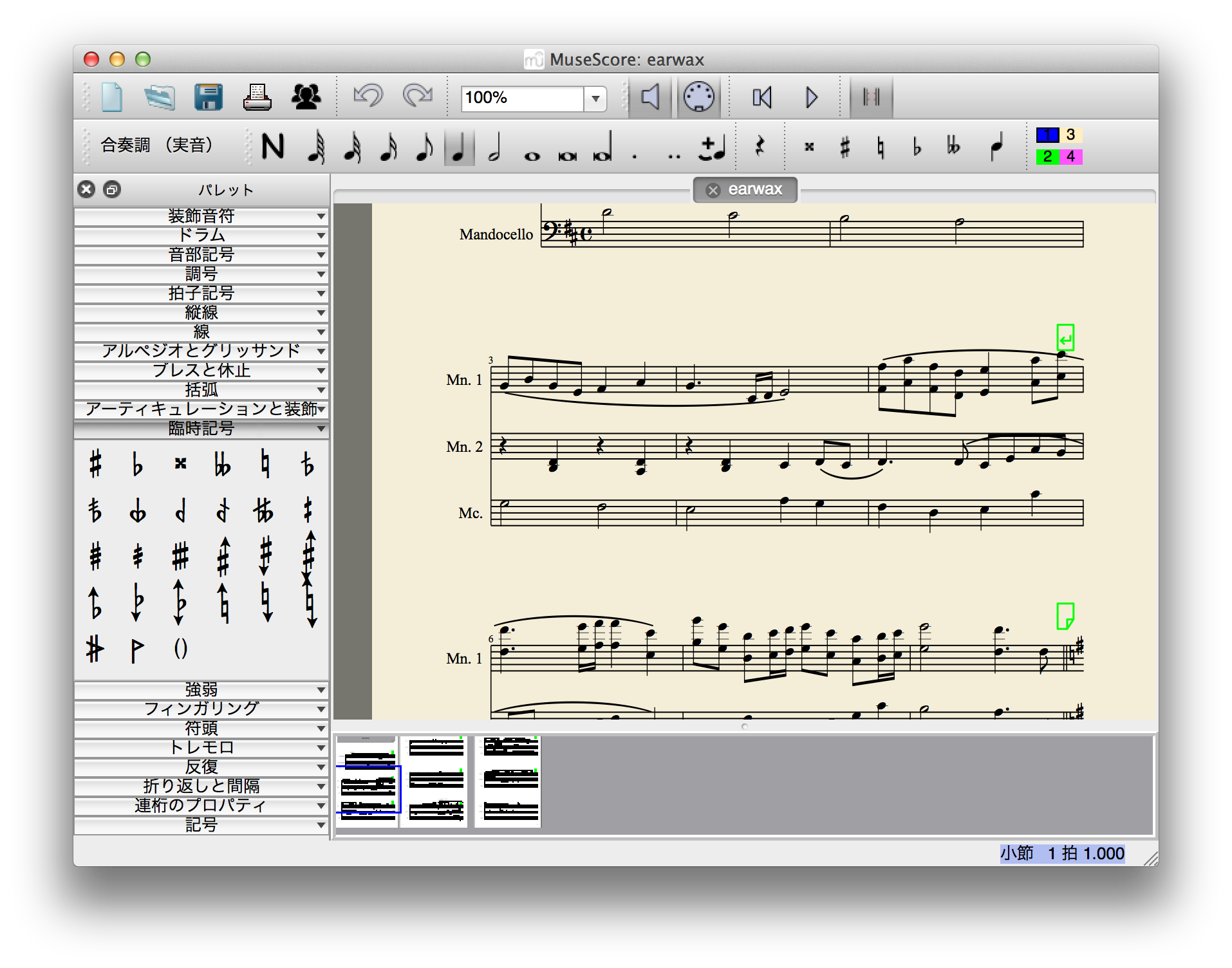Add tie to note

tap(713, 148)
